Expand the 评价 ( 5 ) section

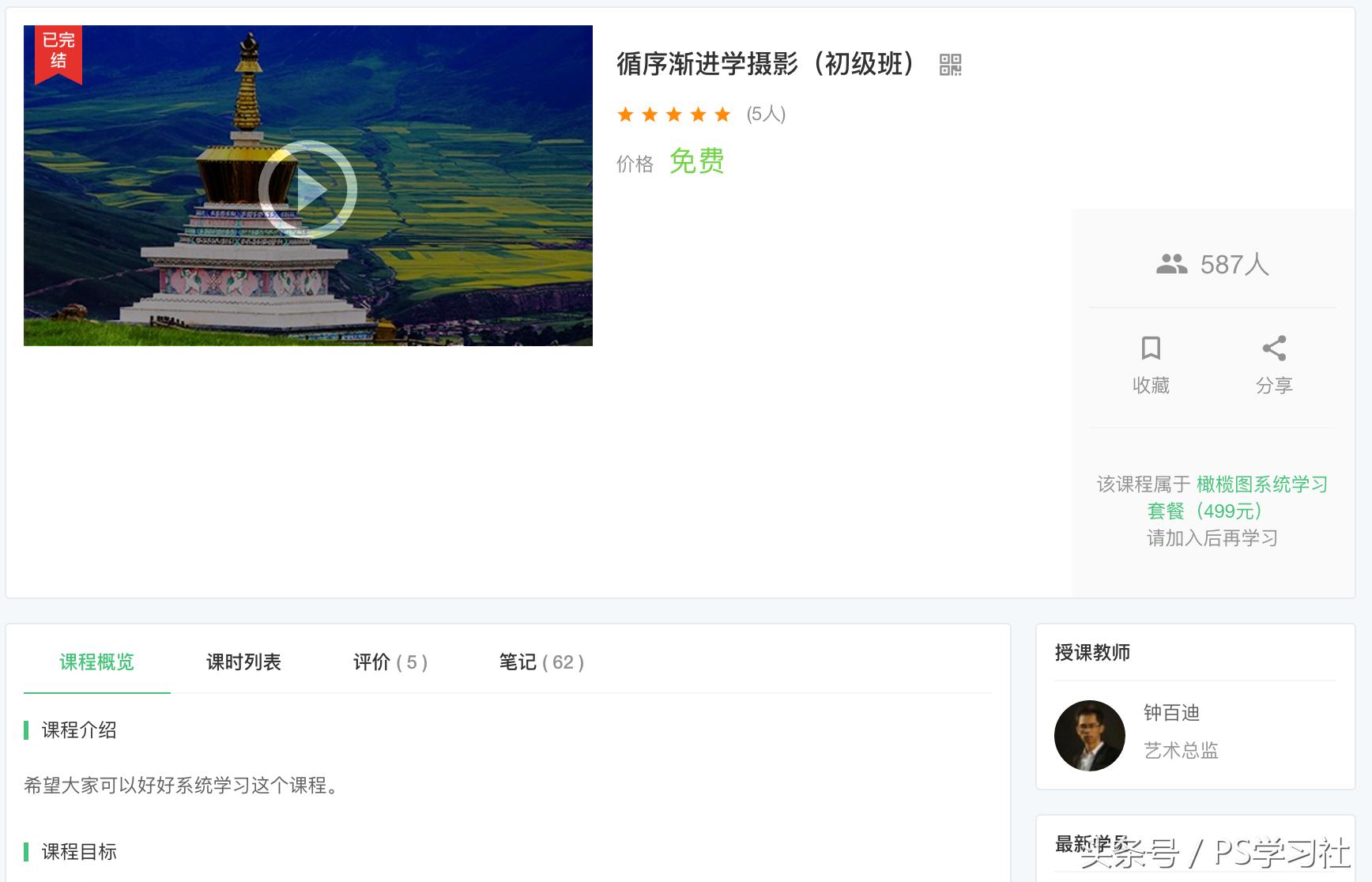[x=388, y=662]
